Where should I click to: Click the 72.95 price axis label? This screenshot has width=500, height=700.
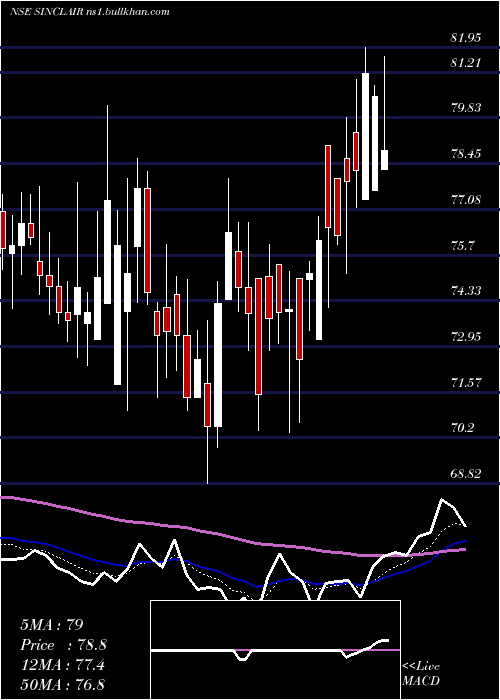point(466,337)
